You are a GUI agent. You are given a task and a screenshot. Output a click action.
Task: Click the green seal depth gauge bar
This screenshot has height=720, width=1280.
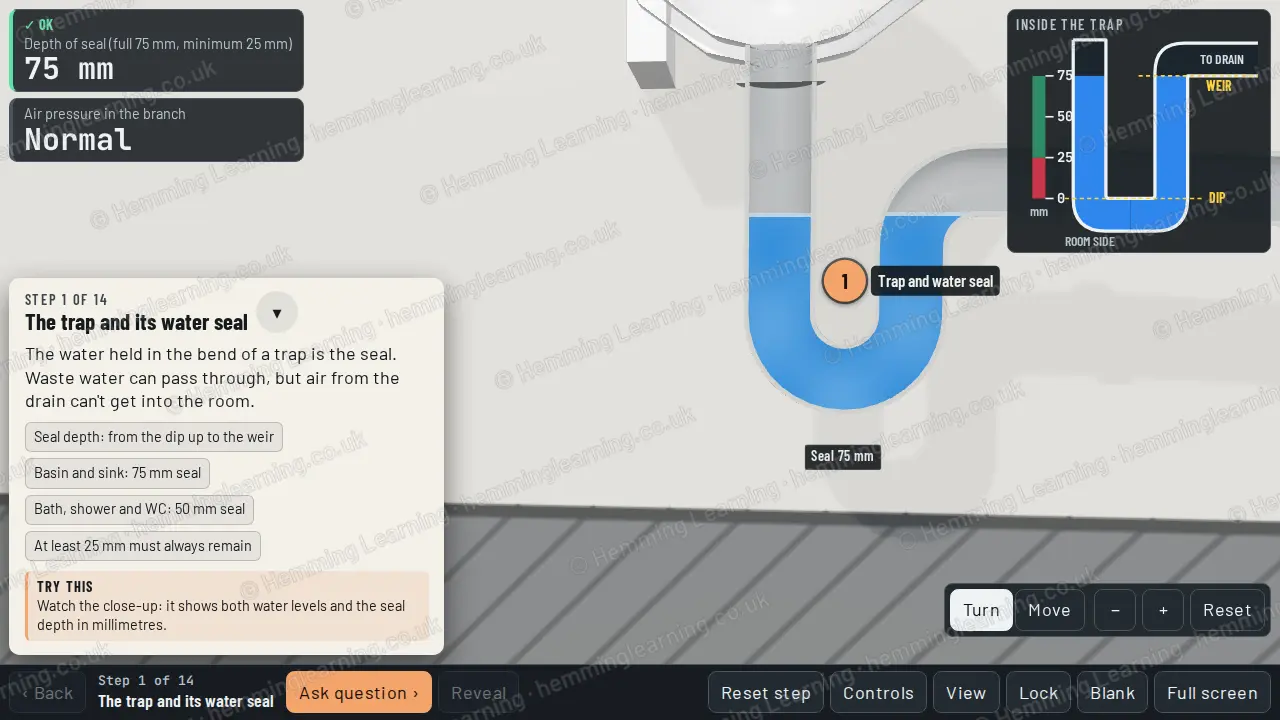[1039, 117]
